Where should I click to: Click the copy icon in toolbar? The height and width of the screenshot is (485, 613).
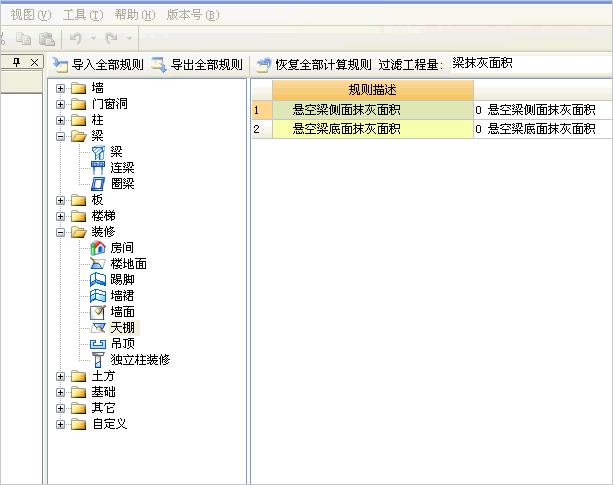pyautogui.click(x=24, y=39)
